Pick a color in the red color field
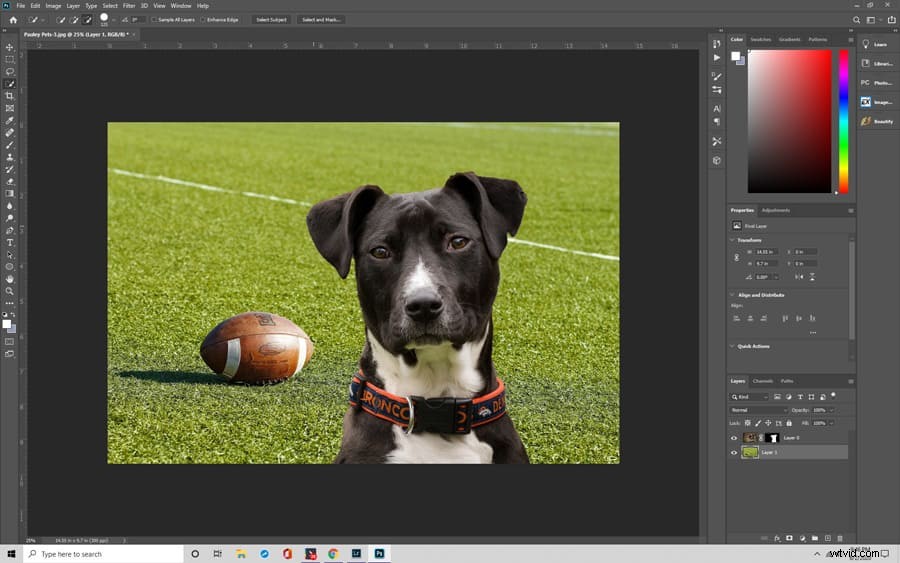The image size is (900, 563). coord(789,121)
